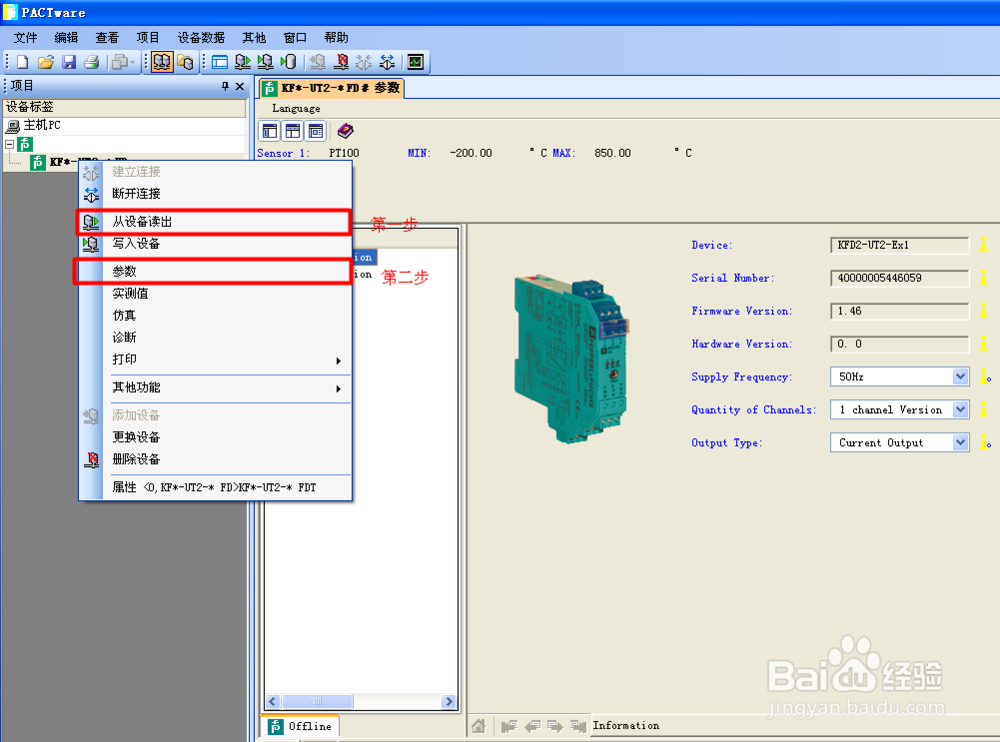
Task: Click the green monitor trend toolbar icon
Action: [x=416, y=62]
